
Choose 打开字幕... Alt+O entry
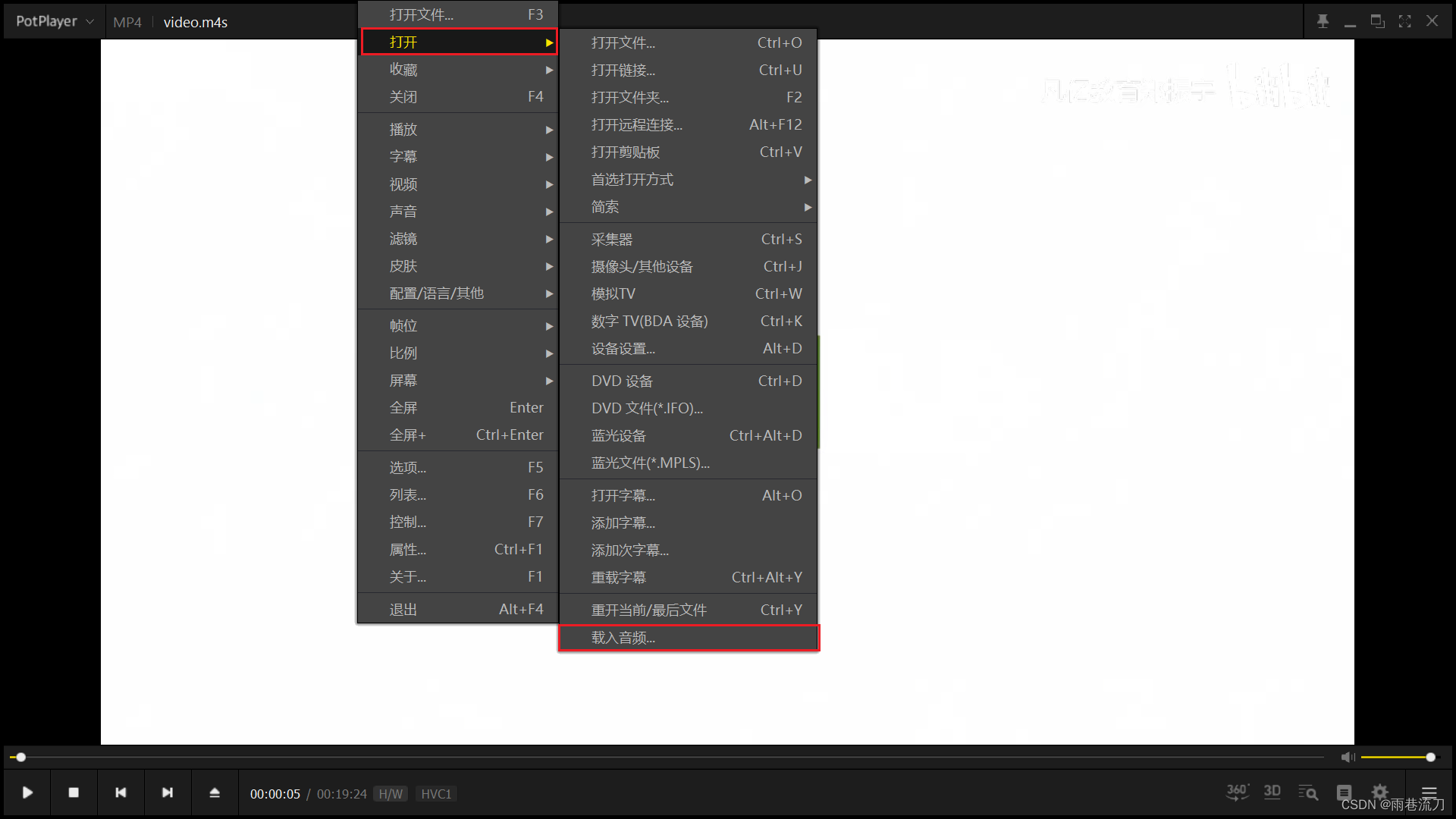[689, 496]
